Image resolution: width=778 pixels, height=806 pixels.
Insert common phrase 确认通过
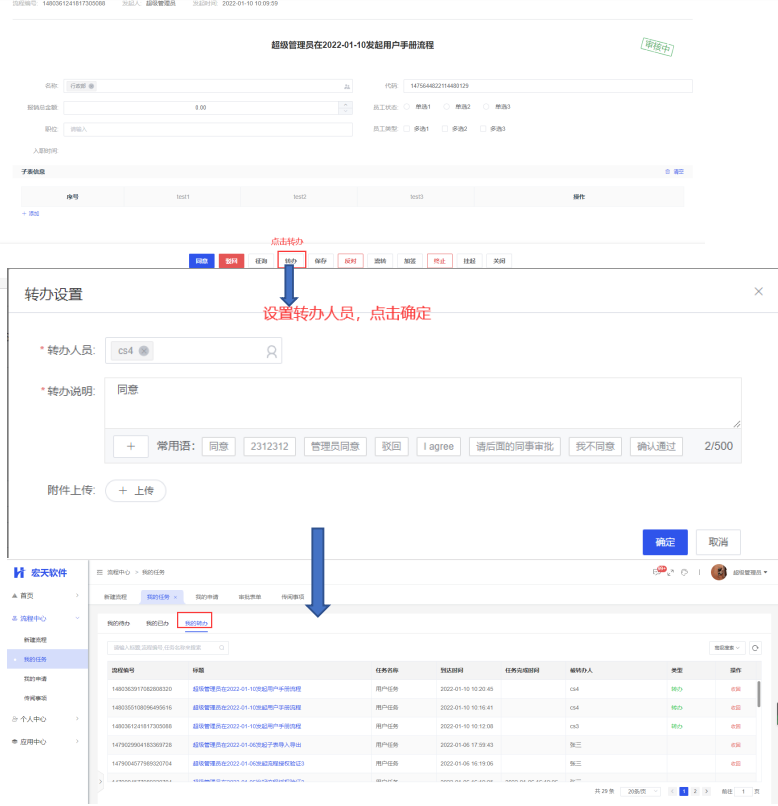(656, 446)
